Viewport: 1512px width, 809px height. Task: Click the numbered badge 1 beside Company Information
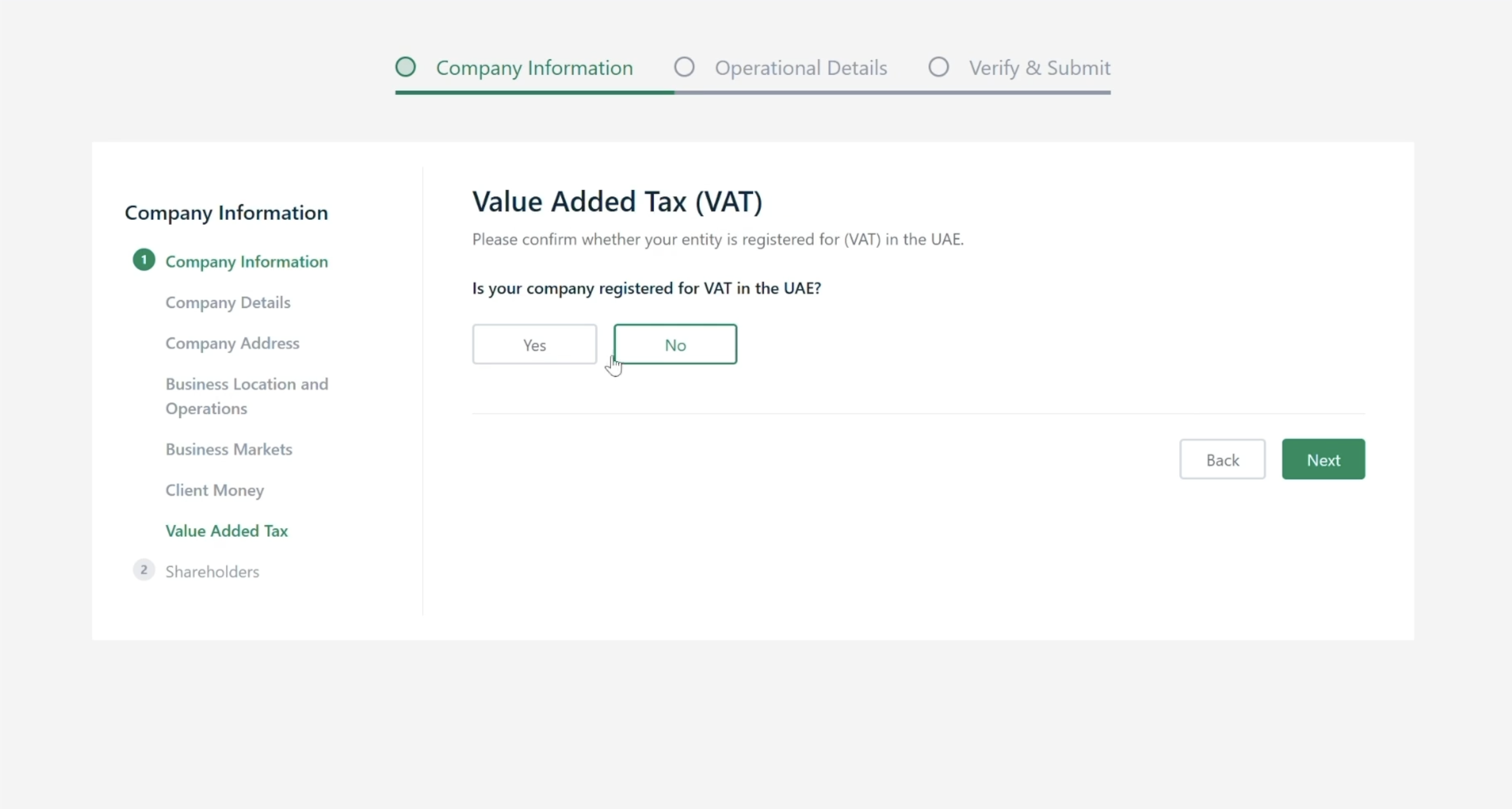click(144, 260)
